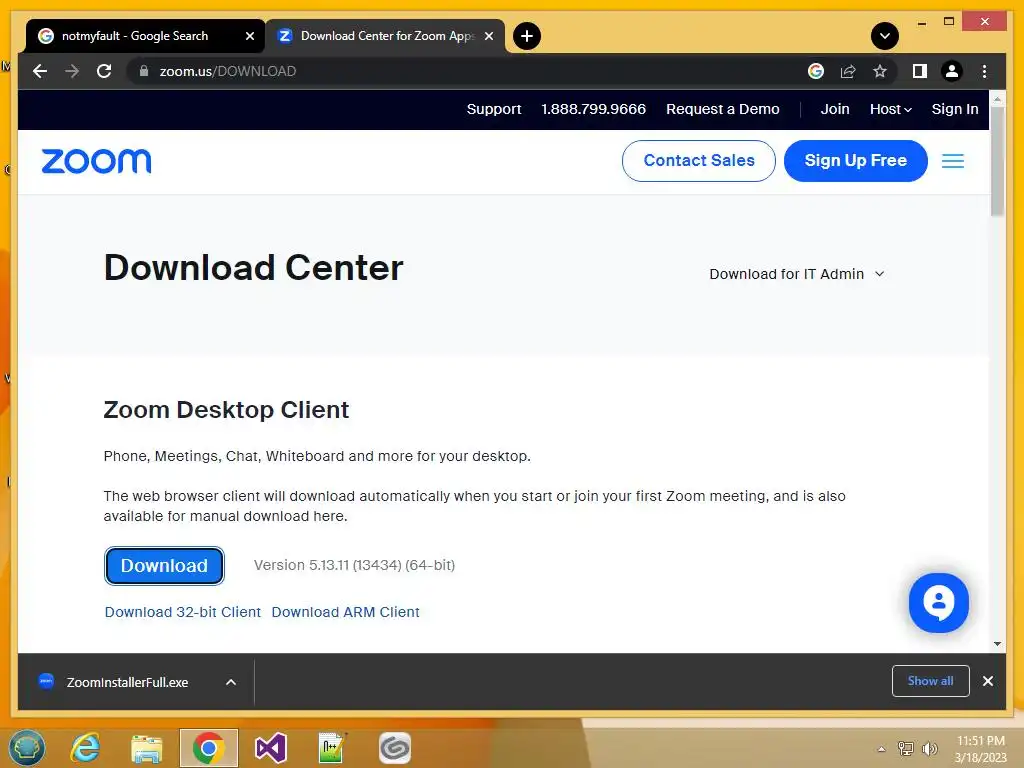Close the Download Center for Zoom tab
1024x768 pixels.
pyautogui.click(x=488, y=36)
